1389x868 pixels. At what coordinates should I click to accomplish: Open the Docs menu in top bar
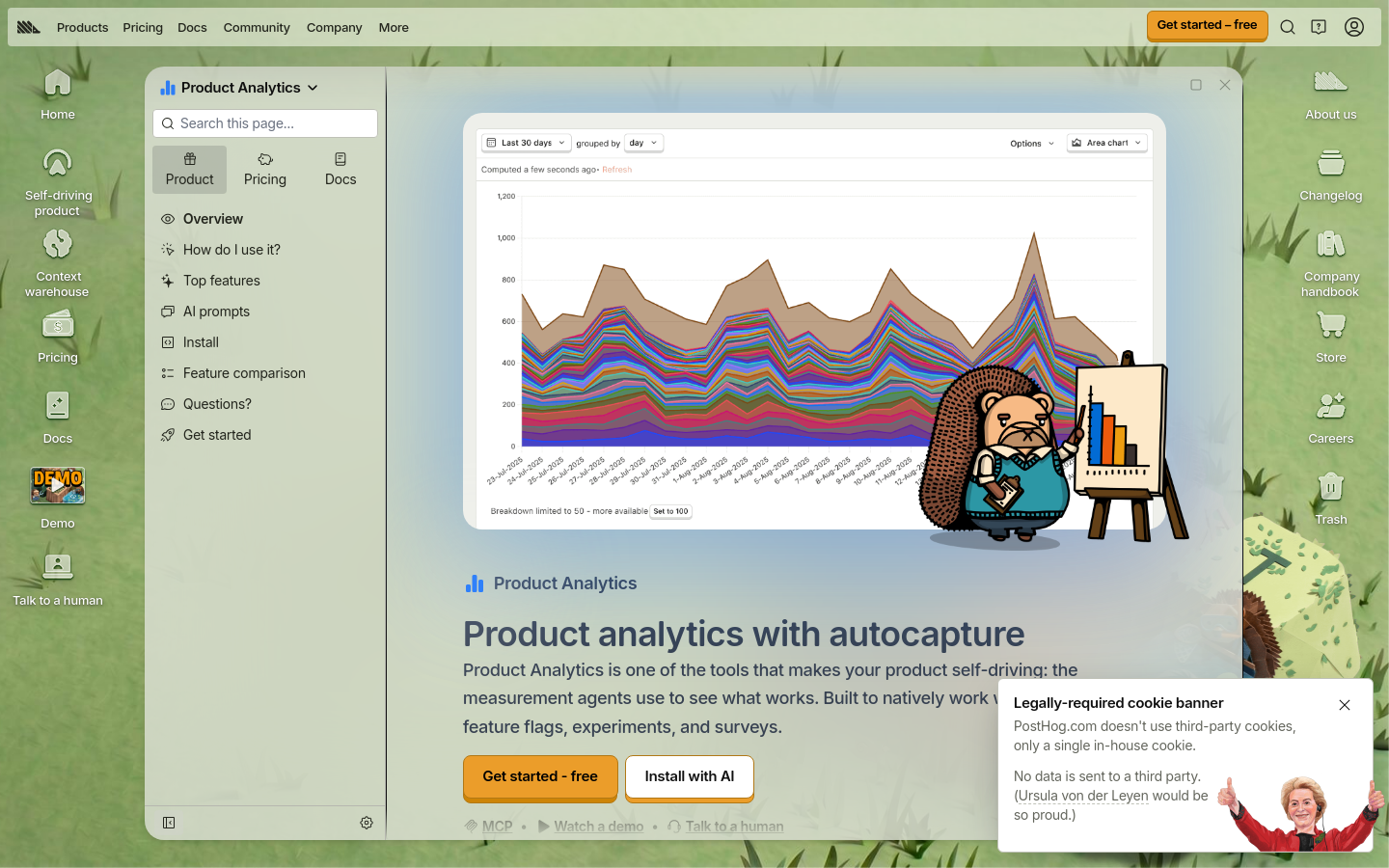(x=192, y=27)
